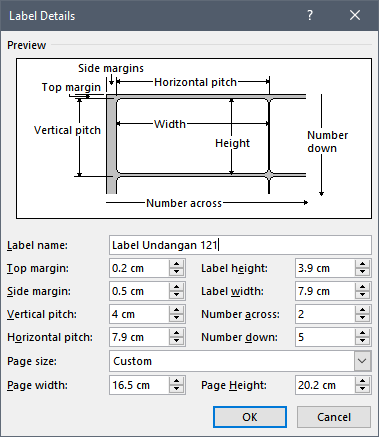
Task: Click the 'Number across:' field label
Action: coord(240,314)
